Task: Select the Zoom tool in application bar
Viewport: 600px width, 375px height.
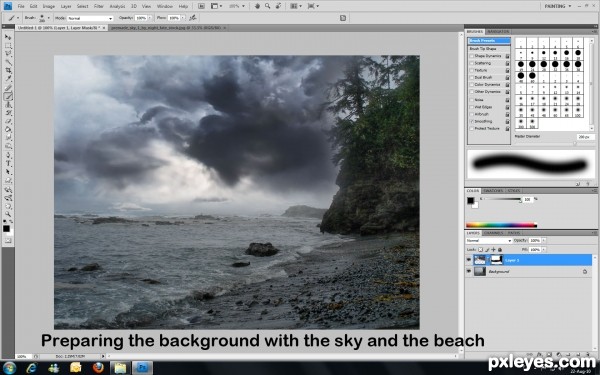Action: tap(267, 6)
